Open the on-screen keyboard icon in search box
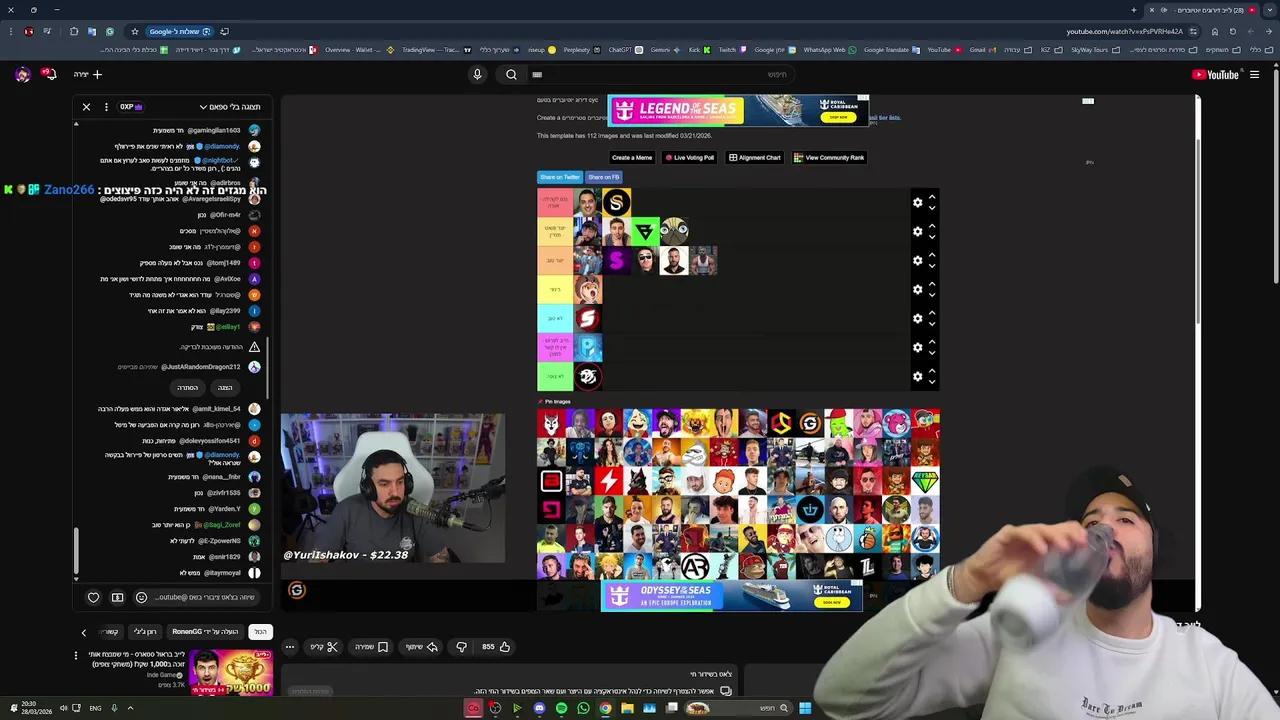This screenshot has height=720, width=1280. point(537,74)
